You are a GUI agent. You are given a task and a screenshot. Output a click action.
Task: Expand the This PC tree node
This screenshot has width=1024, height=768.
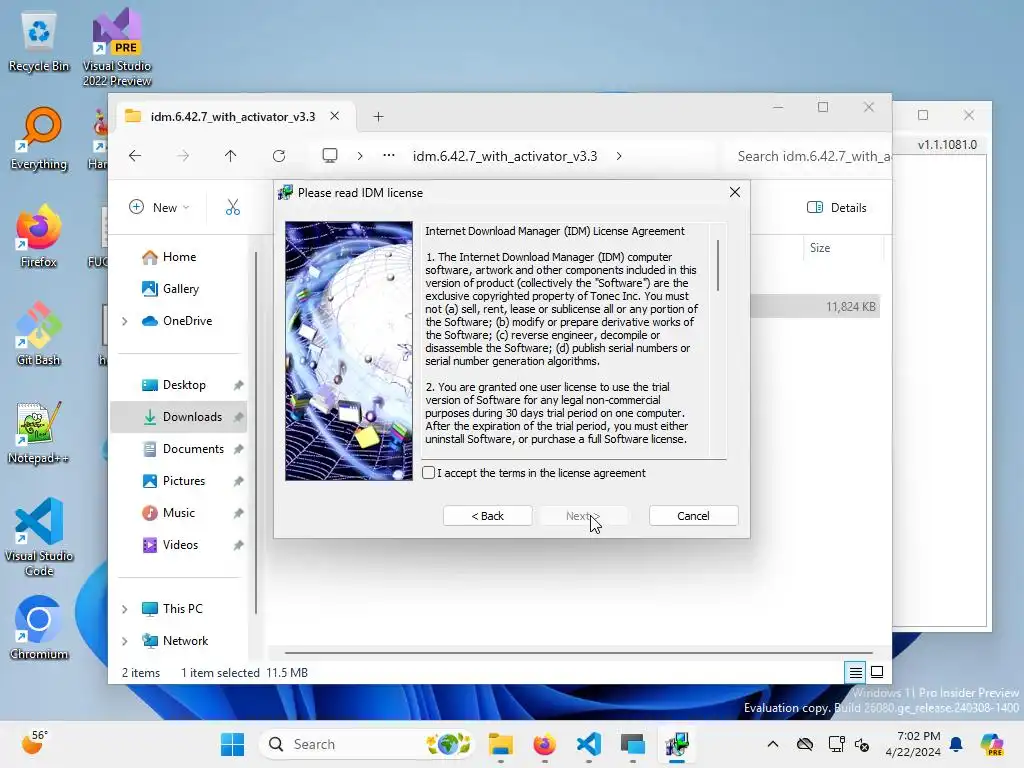pos(125,609)
